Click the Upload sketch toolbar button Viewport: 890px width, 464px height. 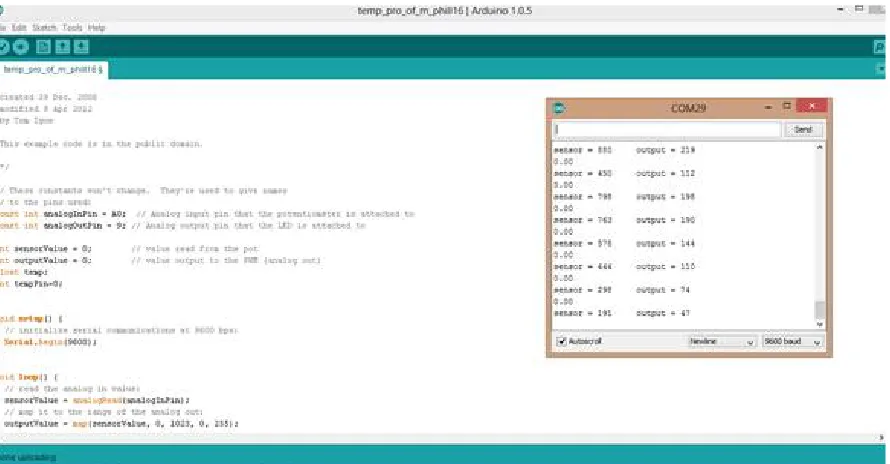point(21,47)
